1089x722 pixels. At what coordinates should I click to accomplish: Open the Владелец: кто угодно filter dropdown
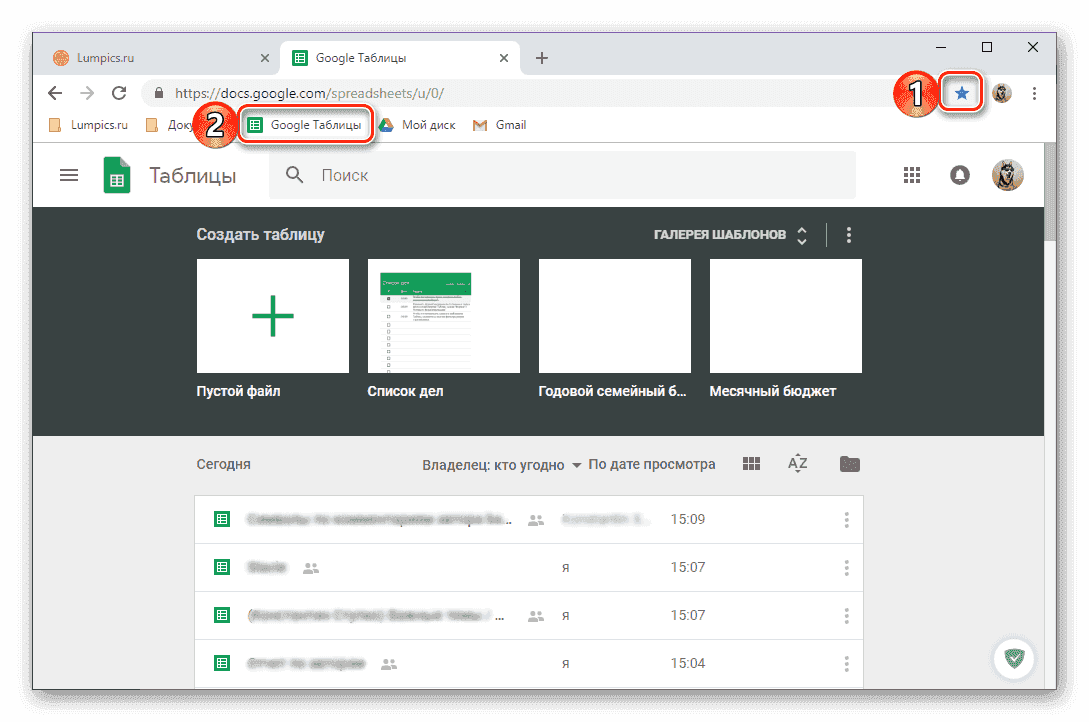500,464
